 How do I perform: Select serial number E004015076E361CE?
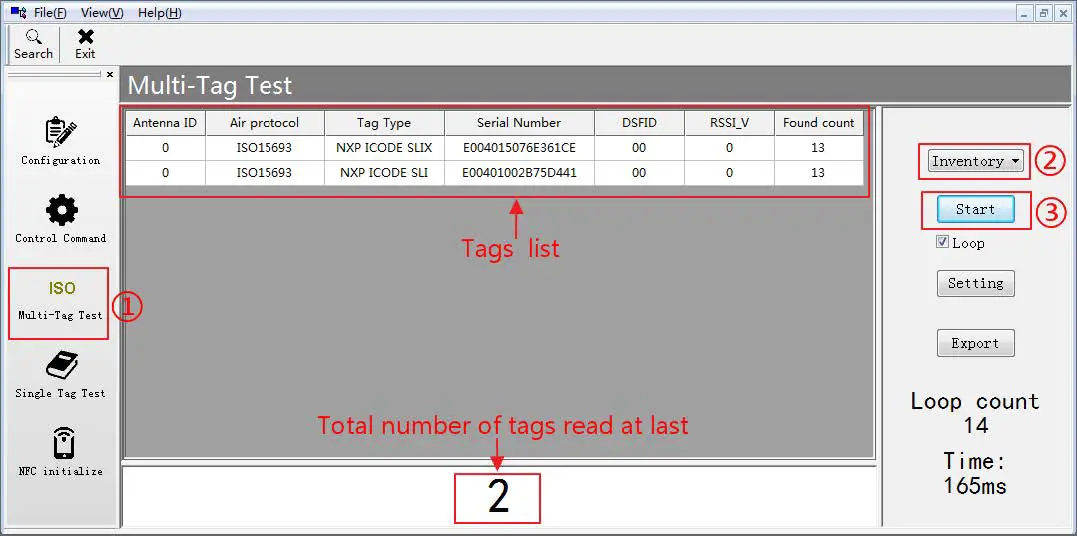click(x=519, y=148)
